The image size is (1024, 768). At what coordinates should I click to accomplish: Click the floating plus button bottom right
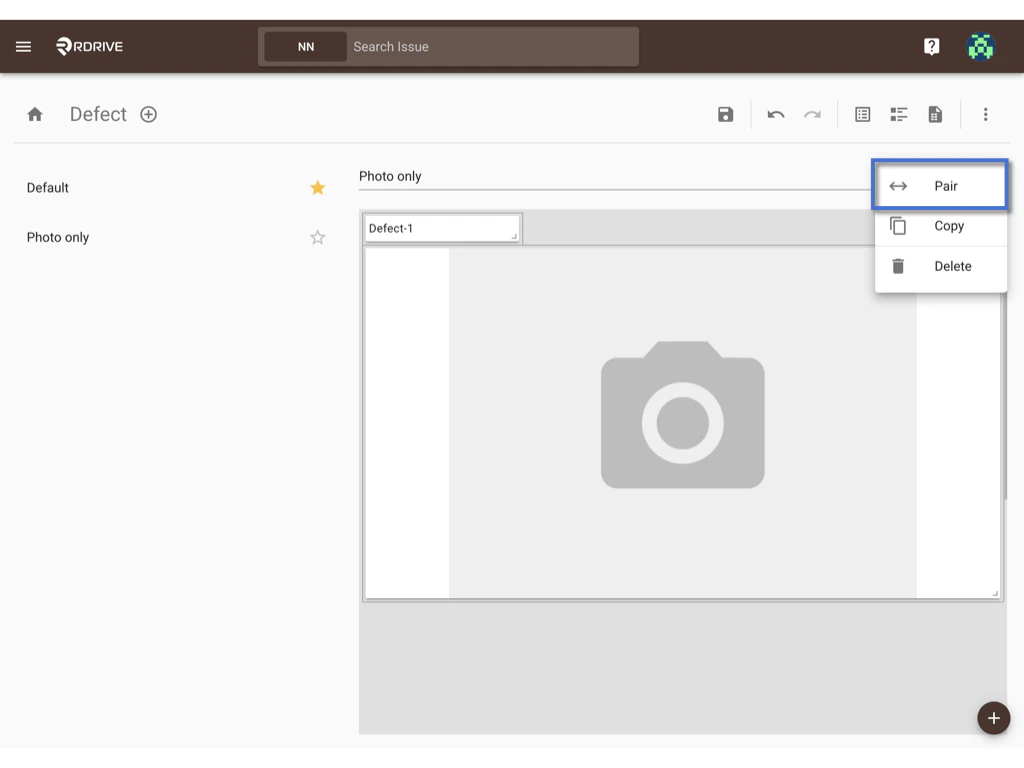[993, 718]
